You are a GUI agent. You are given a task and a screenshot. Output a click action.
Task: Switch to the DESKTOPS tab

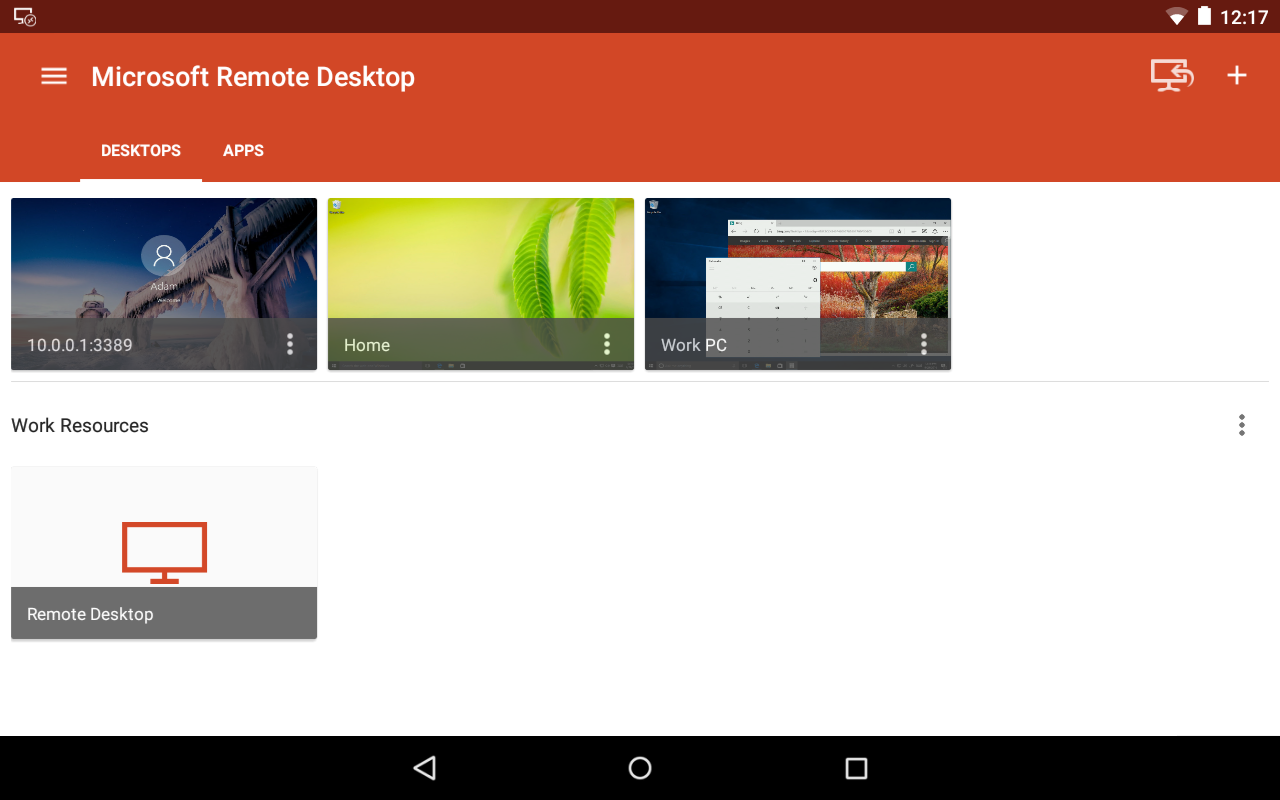click(140, 150)
